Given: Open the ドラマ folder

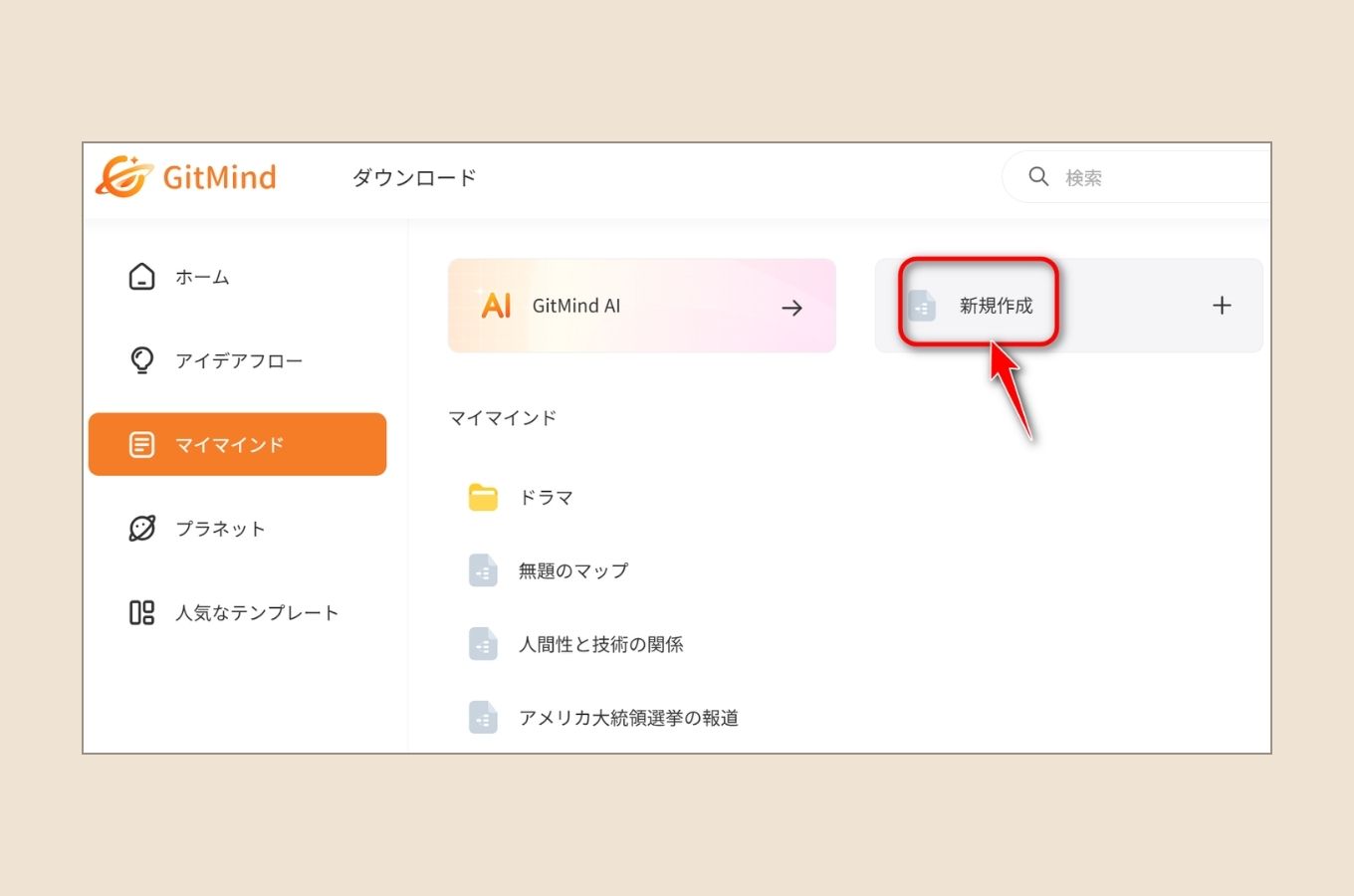Looking at the screenshot, I should click(x=546, y=497).
